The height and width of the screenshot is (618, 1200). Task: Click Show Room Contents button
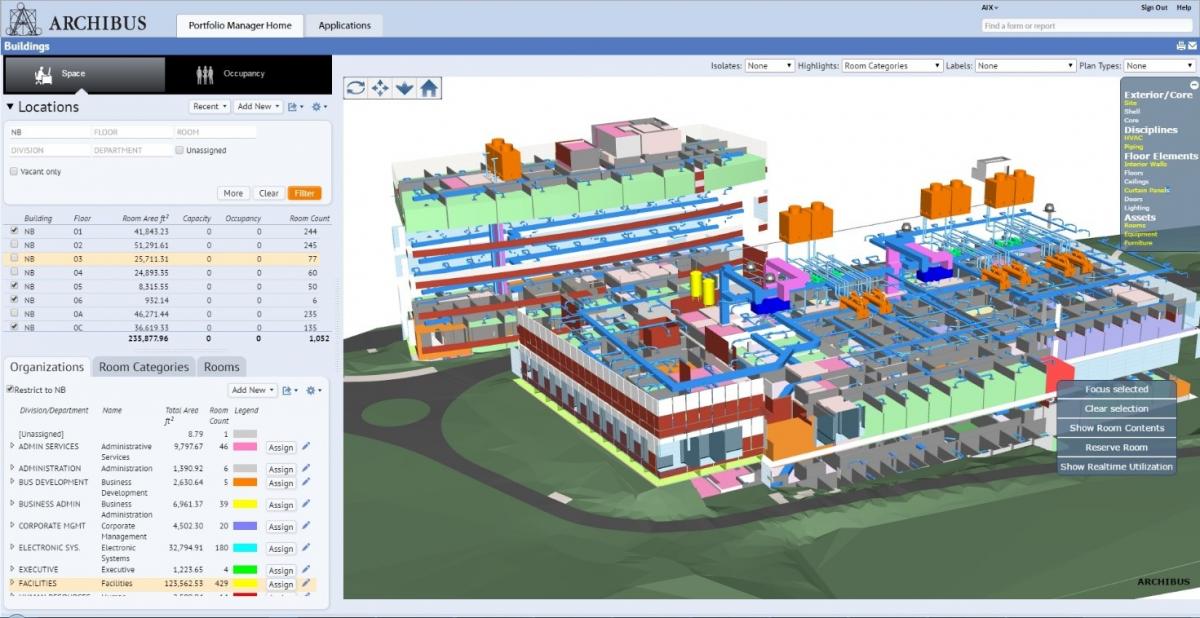(1117, 428)
